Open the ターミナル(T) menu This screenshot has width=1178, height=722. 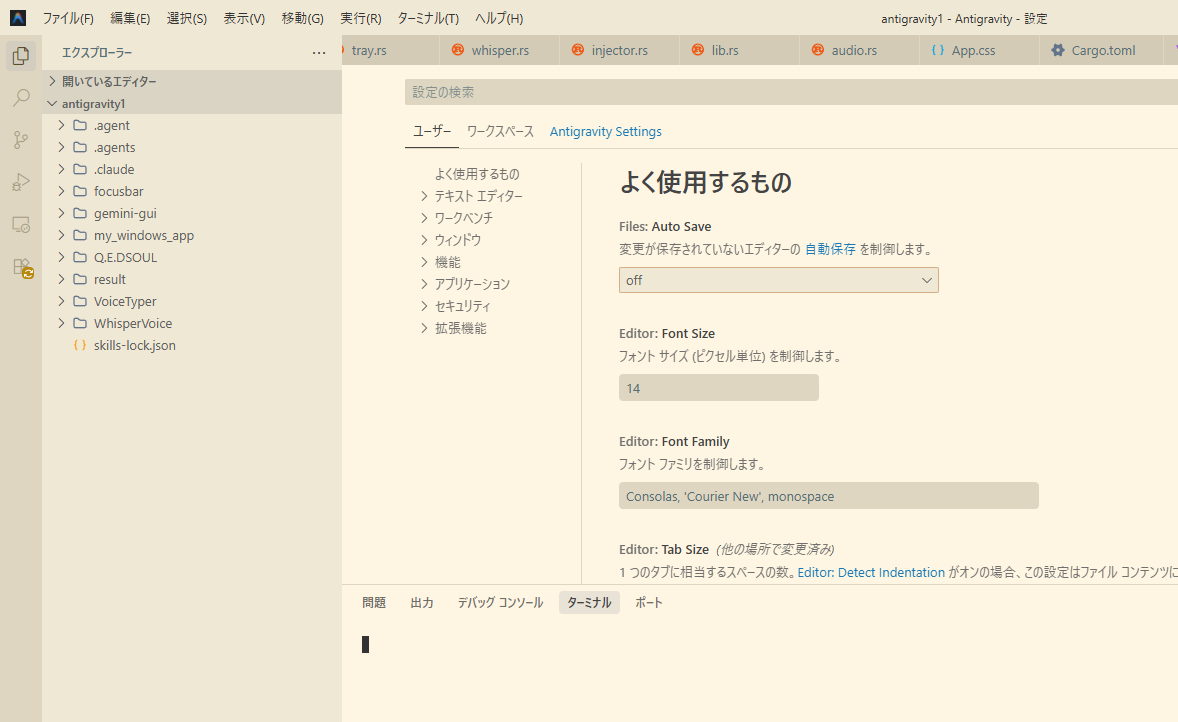tap(427, 19)
